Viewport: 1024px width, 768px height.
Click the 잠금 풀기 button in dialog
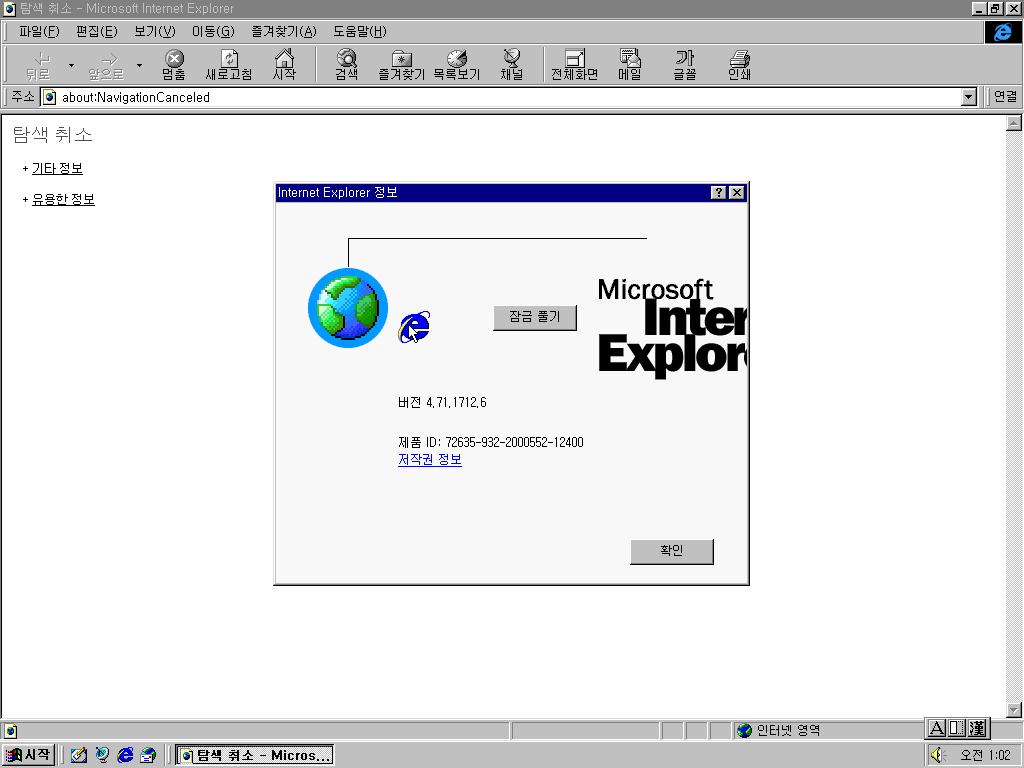(535, 317)
